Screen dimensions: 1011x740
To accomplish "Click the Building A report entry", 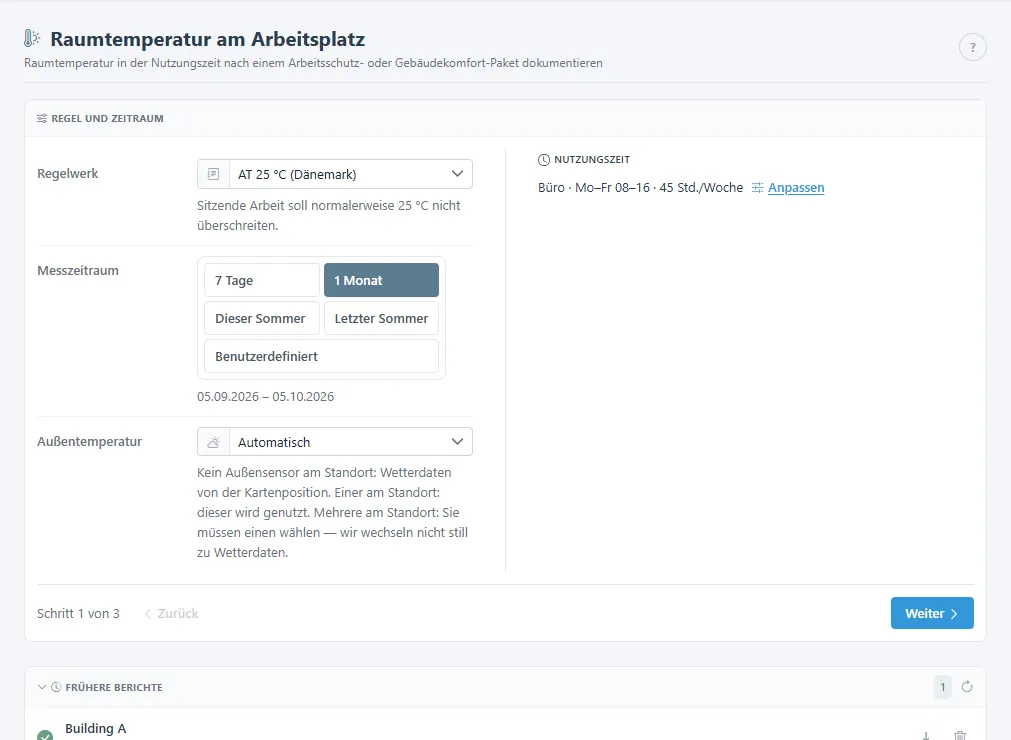I will [95, 728].
